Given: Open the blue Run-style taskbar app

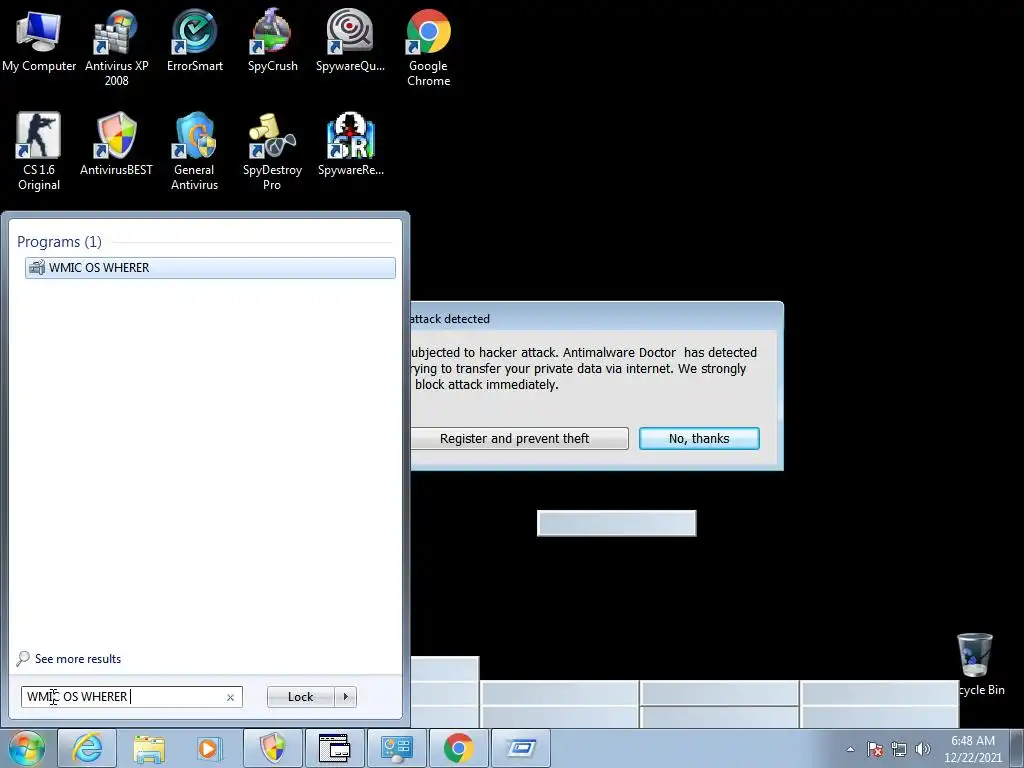Looking at the screenshot, I should click(x=520, y=748).
